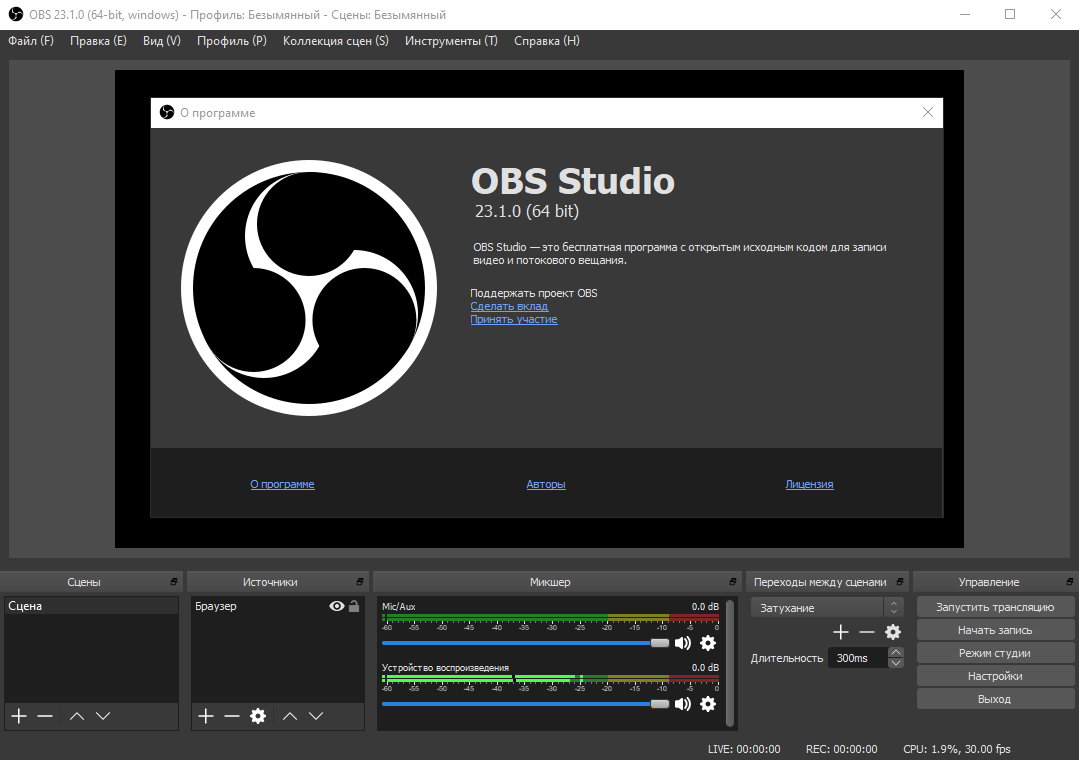Open the Лицензия link

pos(809,484)
